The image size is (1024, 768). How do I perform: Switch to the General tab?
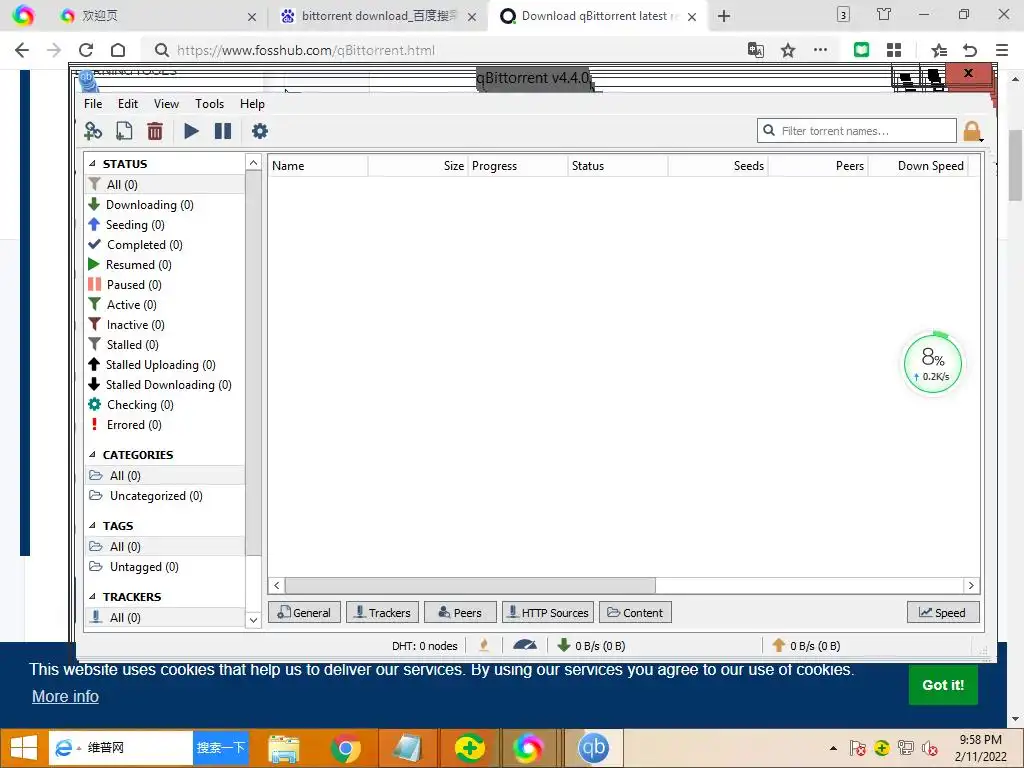click(x=304, y=613)
